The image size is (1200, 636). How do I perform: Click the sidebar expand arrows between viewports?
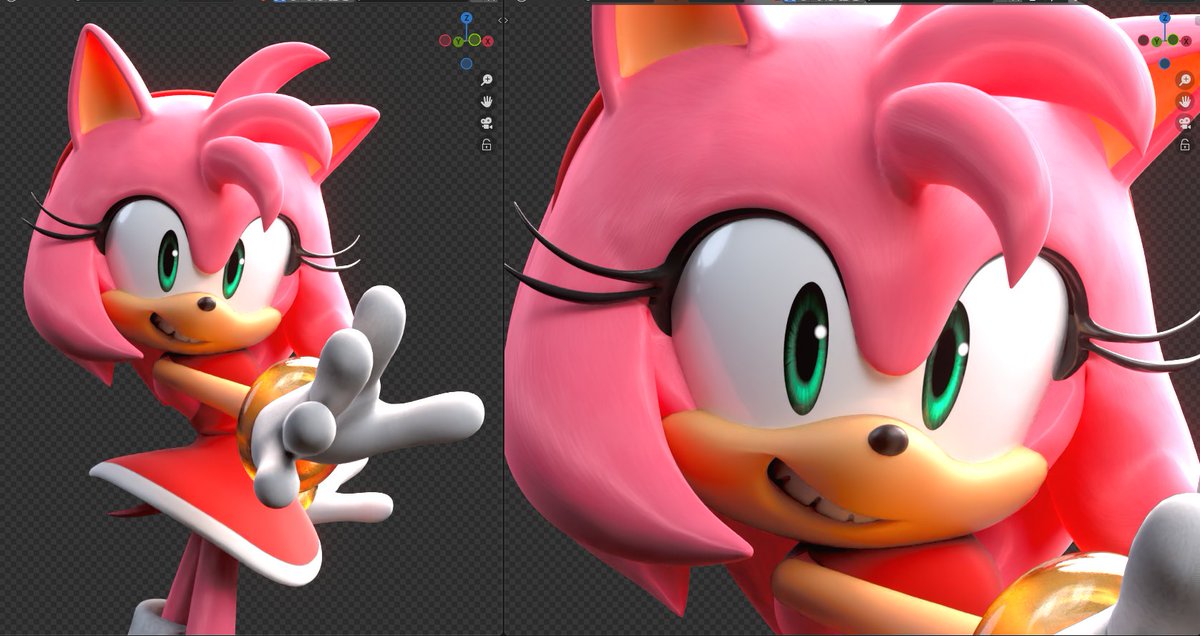point(503,20)
